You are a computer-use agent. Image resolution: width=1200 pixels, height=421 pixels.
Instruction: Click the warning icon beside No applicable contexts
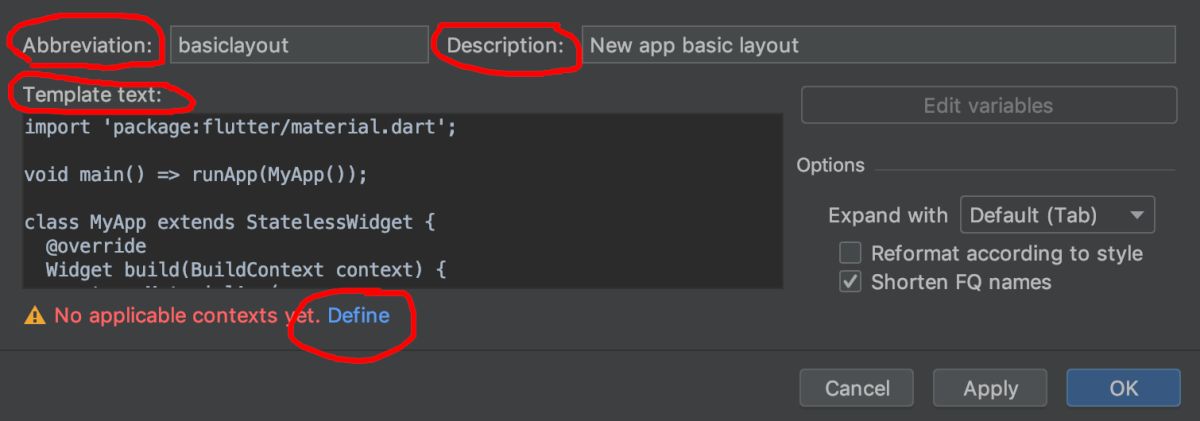(35, 316)
